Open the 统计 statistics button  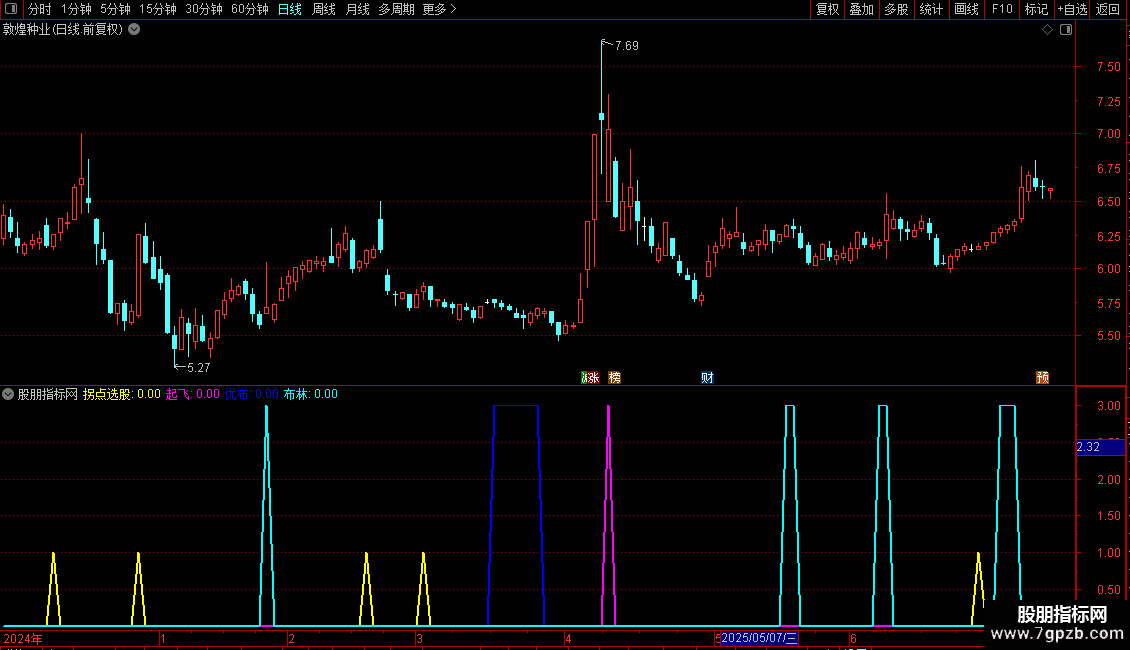pos(931,9)
